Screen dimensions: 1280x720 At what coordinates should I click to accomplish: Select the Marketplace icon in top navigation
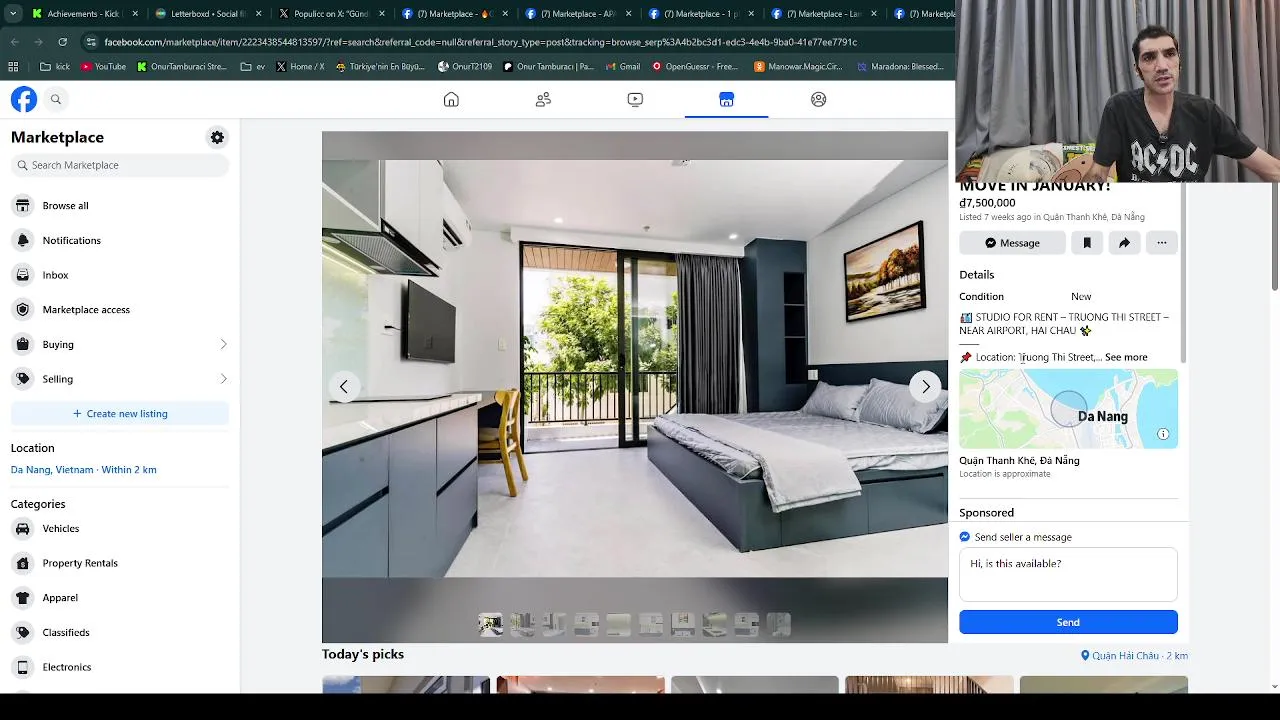click(x=726, y=99)
